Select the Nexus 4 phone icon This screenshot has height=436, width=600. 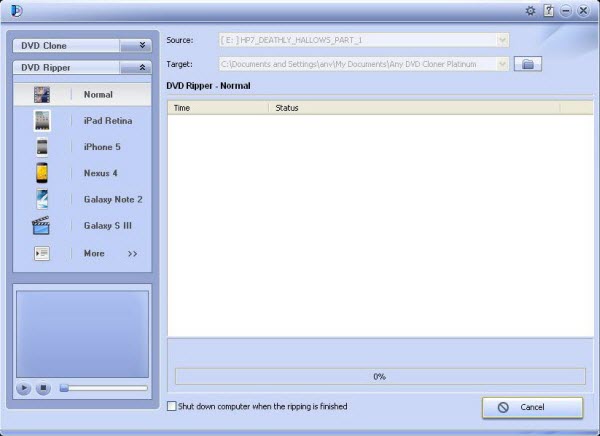[42, 173]
